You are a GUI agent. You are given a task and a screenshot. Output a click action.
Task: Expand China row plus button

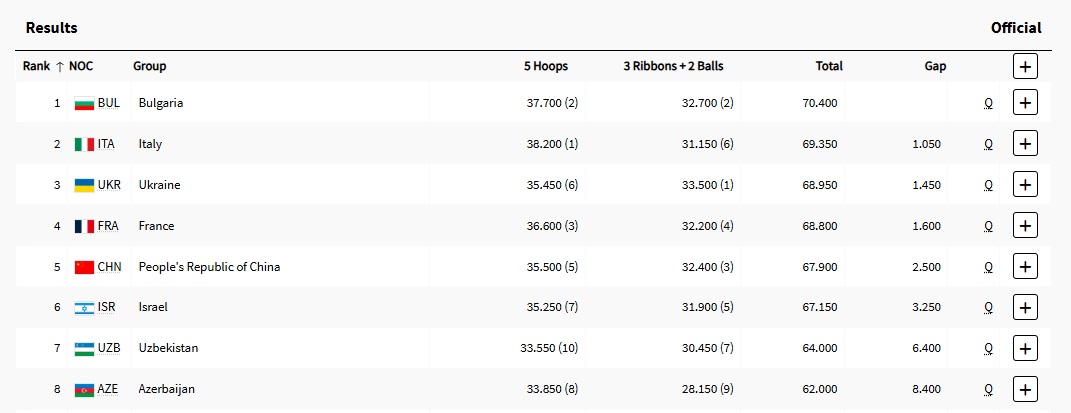1025,267
